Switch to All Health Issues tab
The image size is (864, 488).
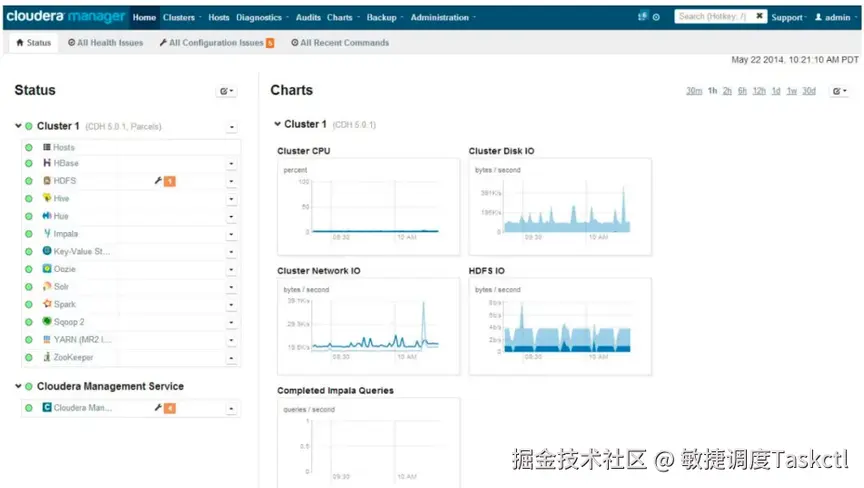point(105,42)
